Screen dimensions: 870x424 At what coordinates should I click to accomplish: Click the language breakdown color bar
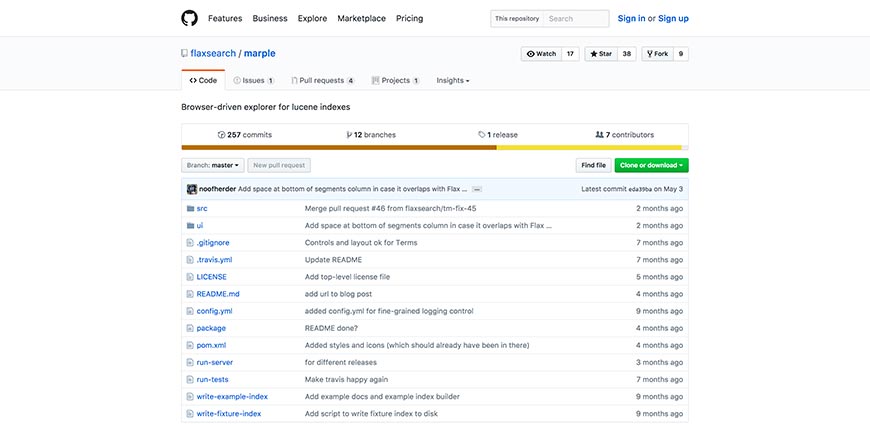tap(434, 148)
